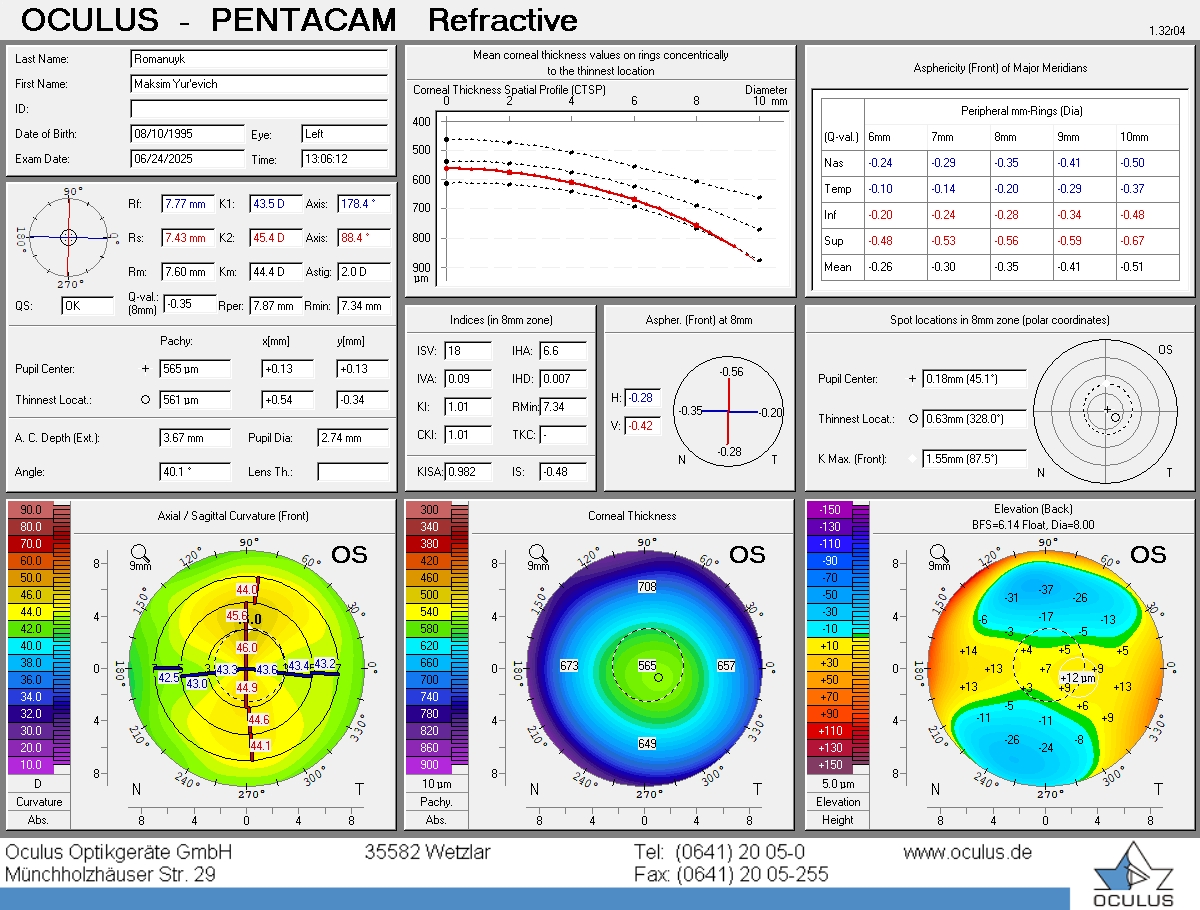Click the 42.5 value on curvature map
The height and width of the screenshot is (910, 1200).
(x=168, y=677)
